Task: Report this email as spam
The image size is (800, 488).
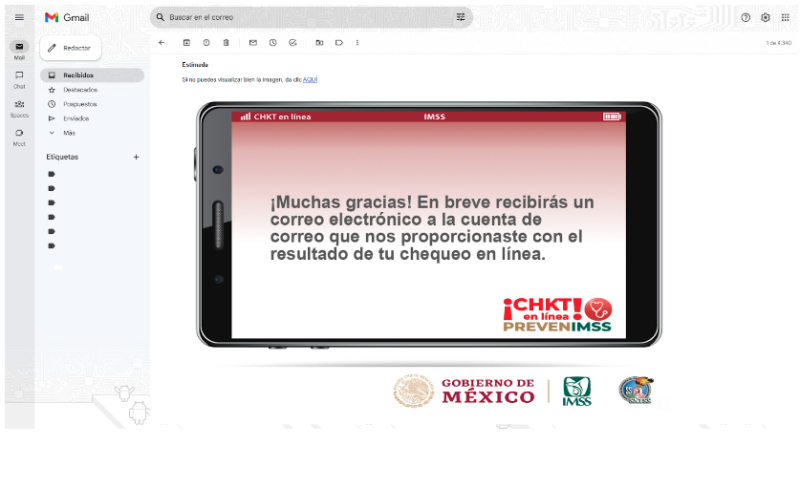Action: click(x=206, y=43)
